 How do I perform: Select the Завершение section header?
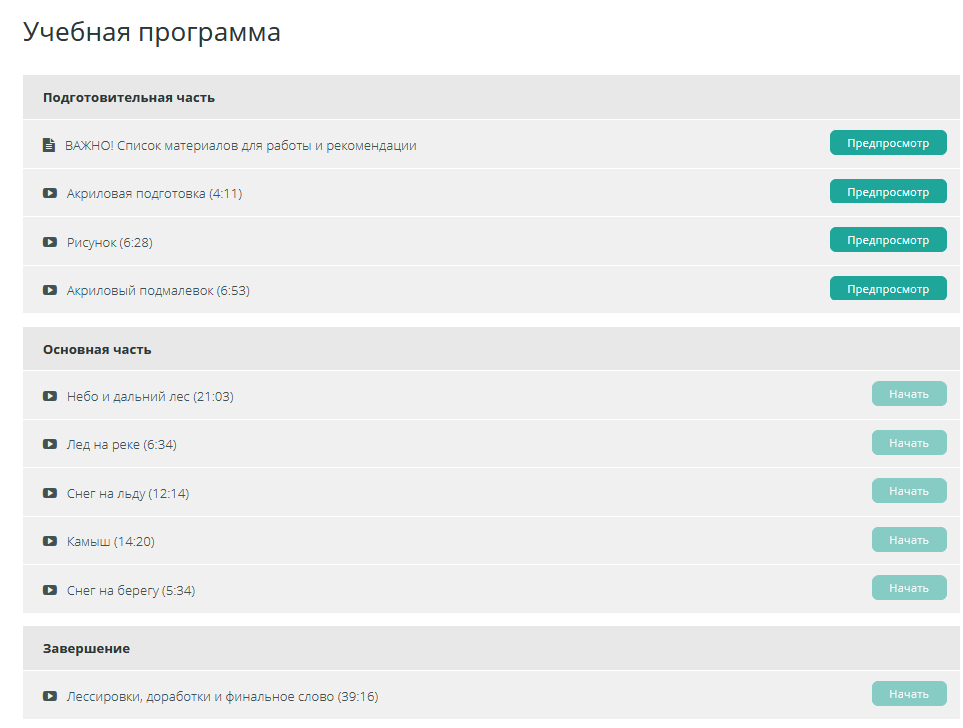86,648
